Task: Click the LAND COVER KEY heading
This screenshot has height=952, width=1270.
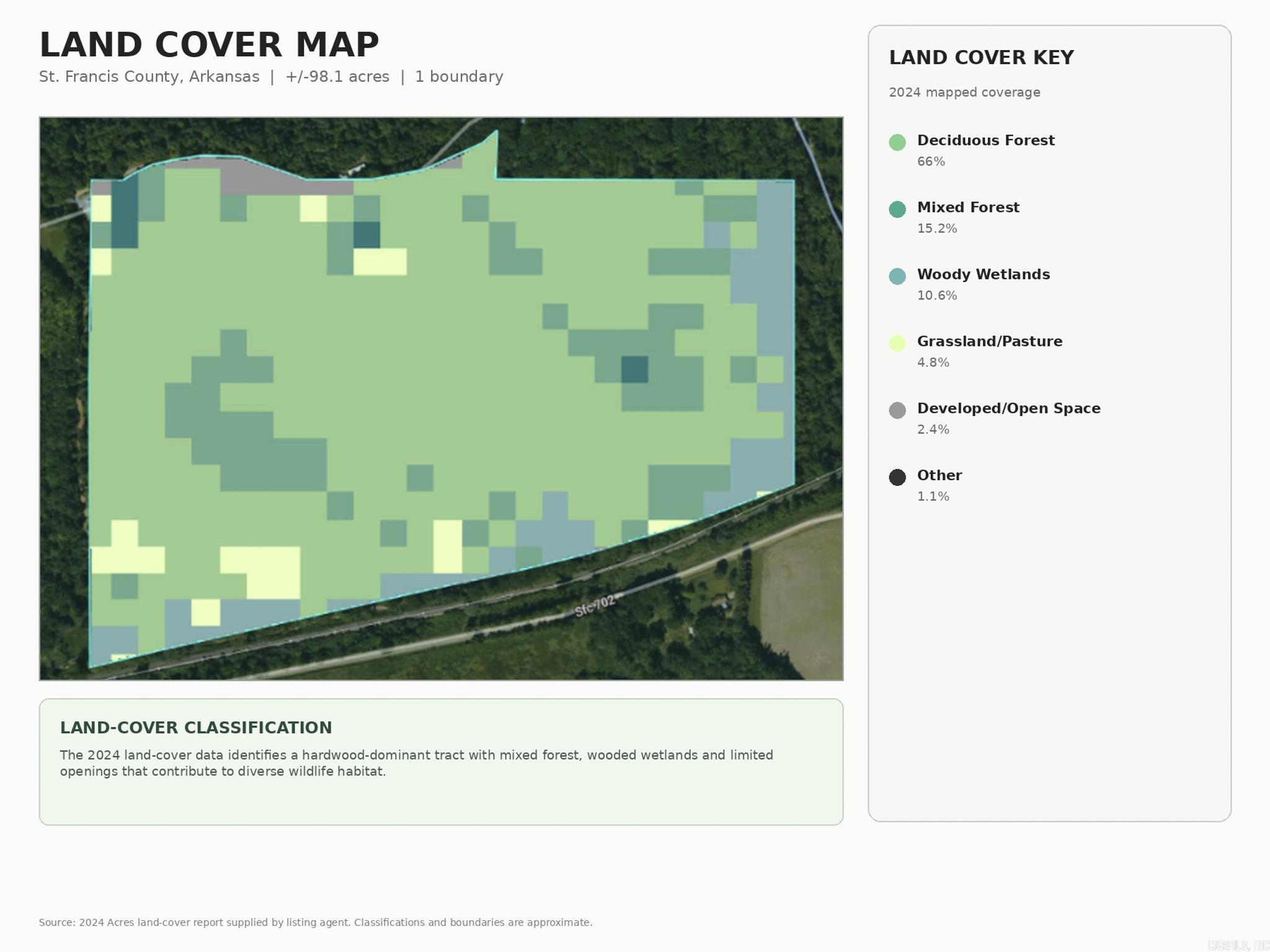Action: coord(981,58)
